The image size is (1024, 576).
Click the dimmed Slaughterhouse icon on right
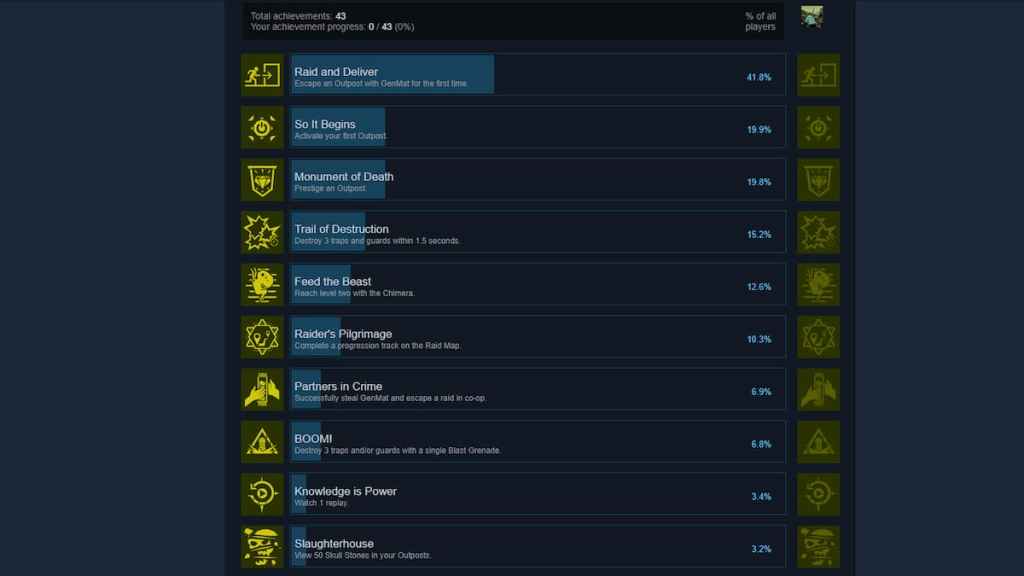[818, 547]
